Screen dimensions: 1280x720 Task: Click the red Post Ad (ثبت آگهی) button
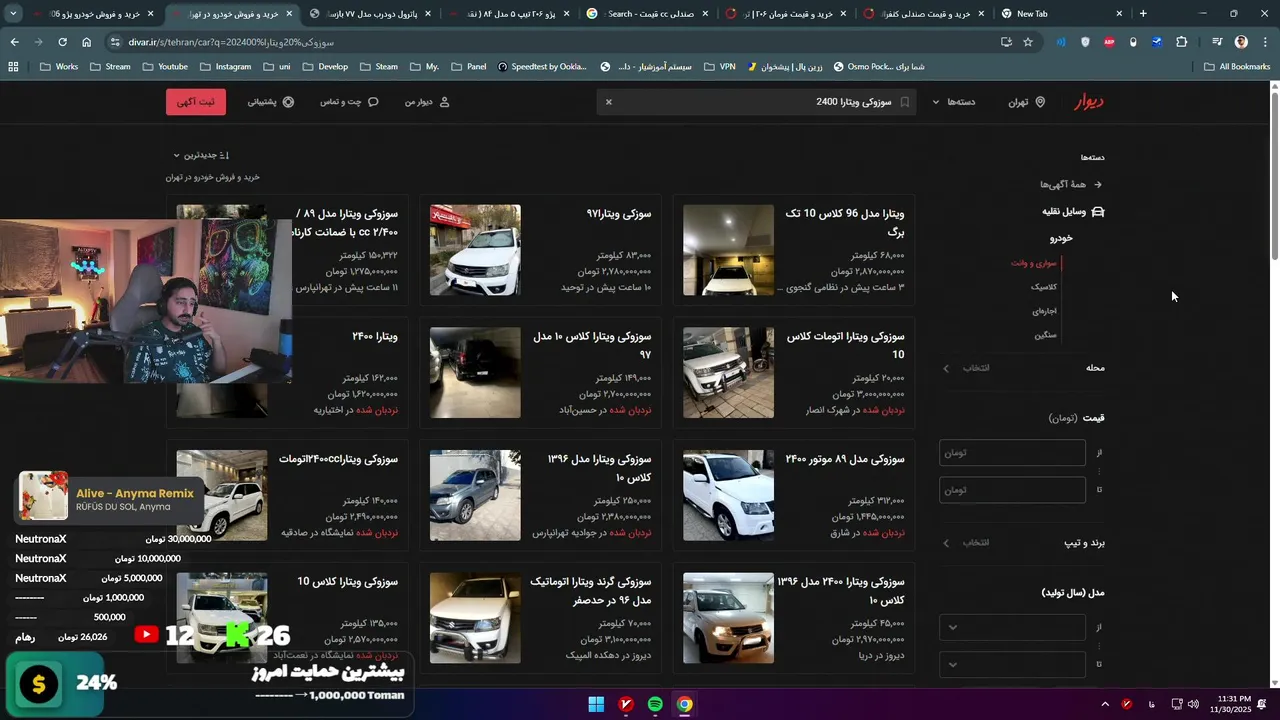tap(196, 102)
